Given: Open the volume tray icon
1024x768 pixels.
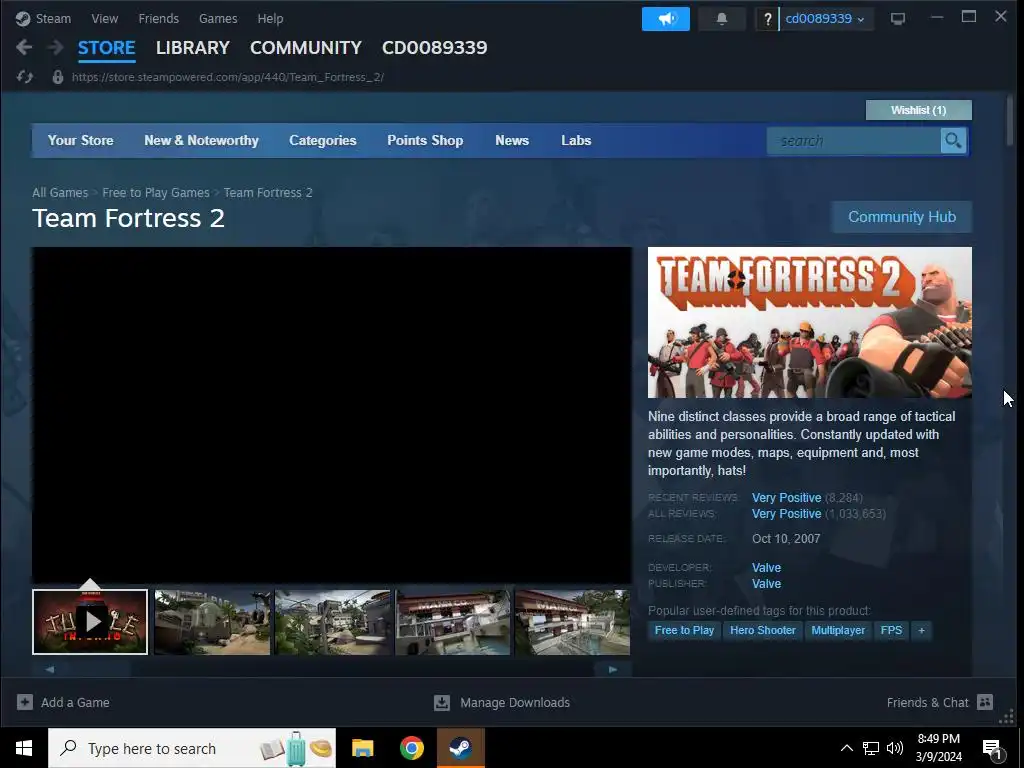Looking at the screenshot, I should point(895,748).
